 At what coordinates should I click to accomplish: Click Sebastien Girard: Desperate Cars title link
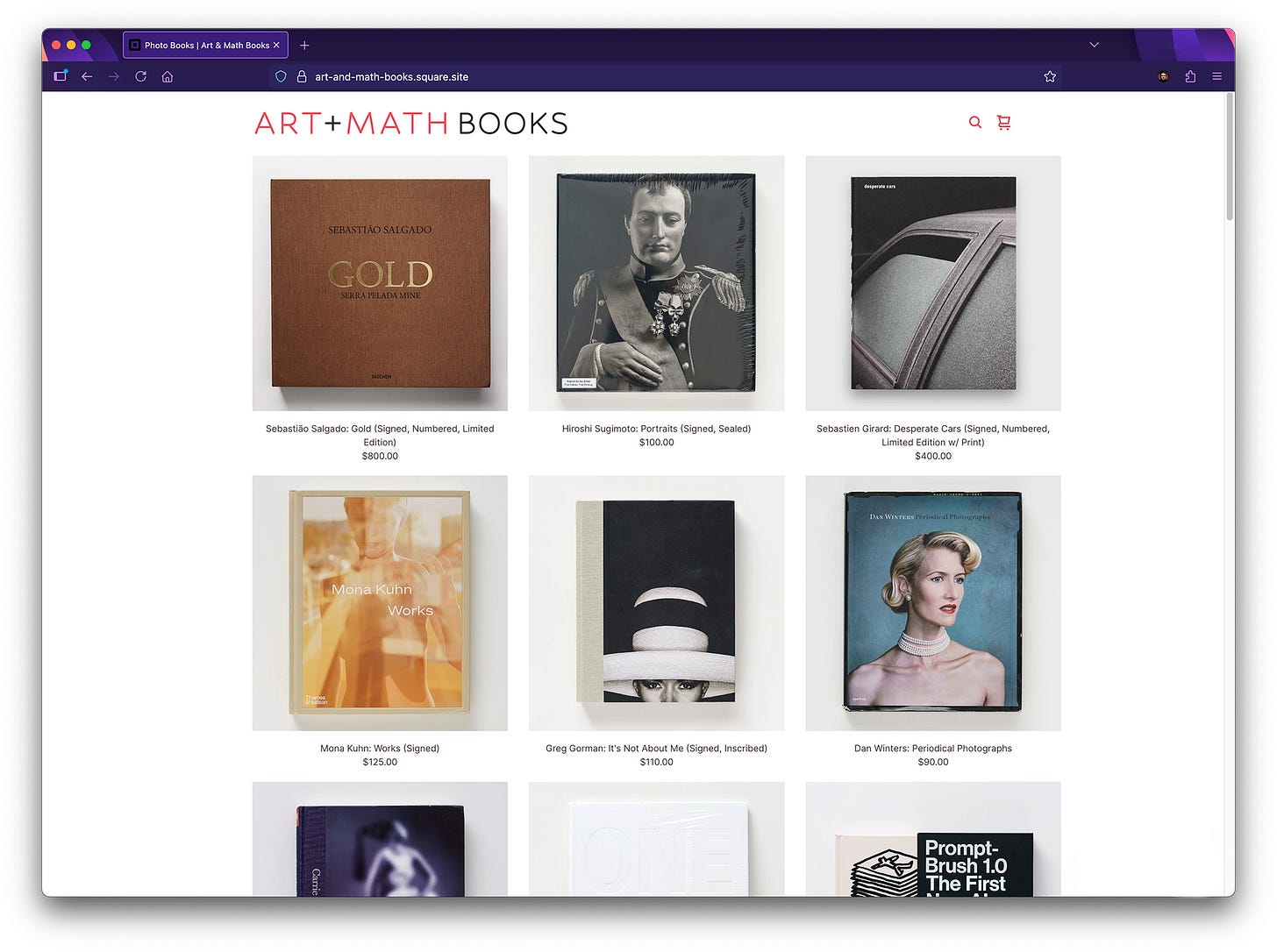coord(933,436)
